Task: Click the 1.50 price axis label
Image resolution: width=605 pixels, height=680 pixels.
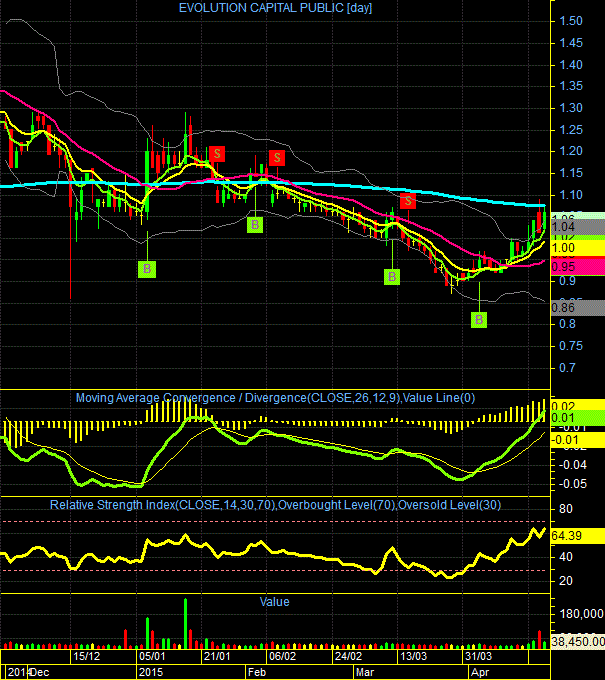Action: [571, 21]
